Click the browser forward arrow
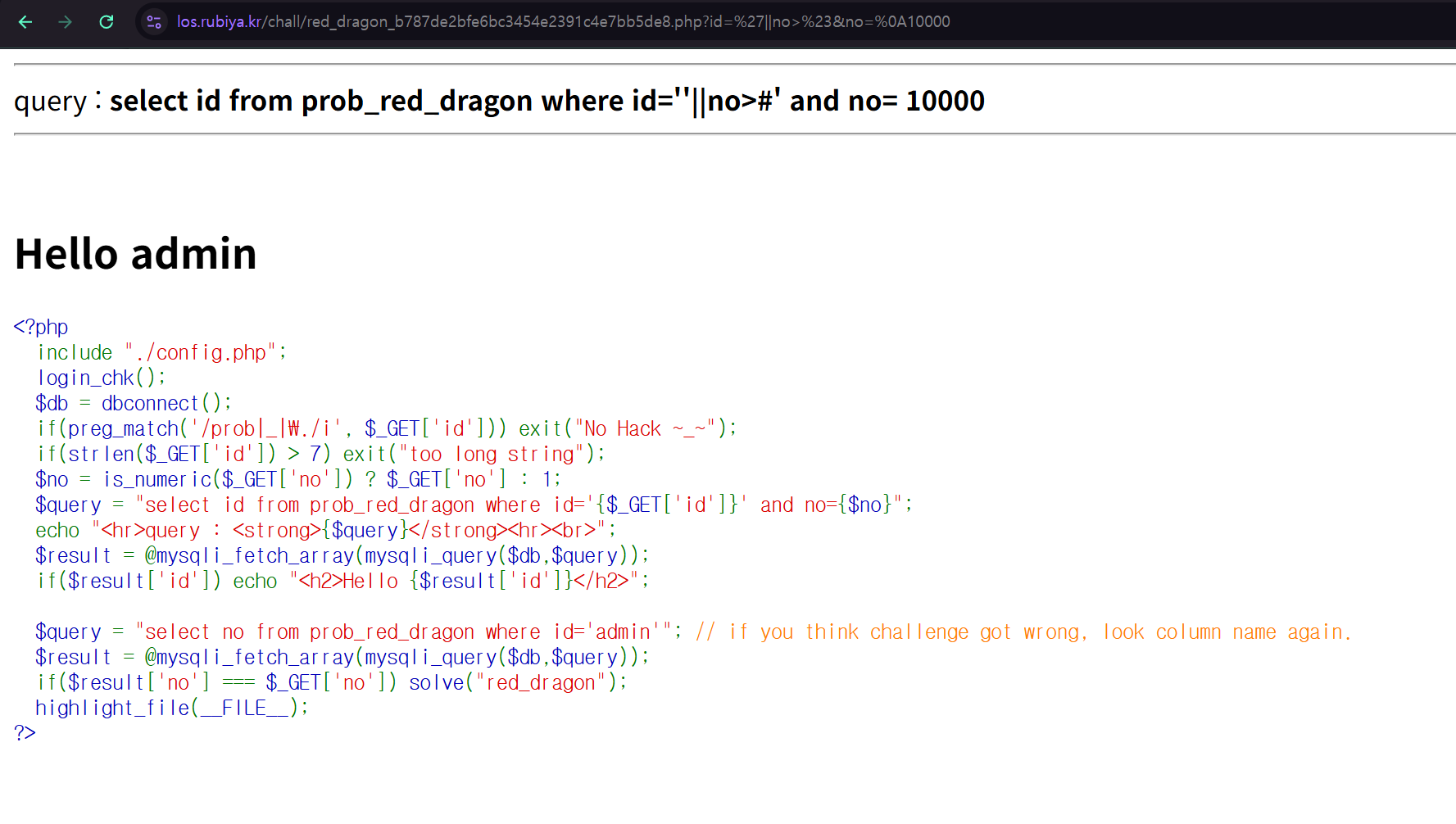The width and height of the screenshot is (1456, 824). 66,22
